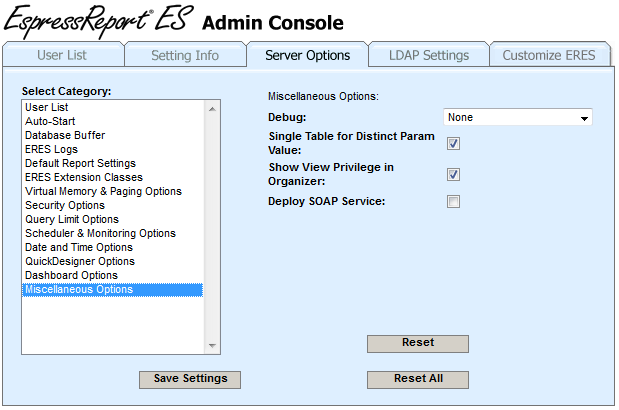Click the Reset All button
Image resolution: width=619 pixels, height=410 pixels.
tap(418, 380)
